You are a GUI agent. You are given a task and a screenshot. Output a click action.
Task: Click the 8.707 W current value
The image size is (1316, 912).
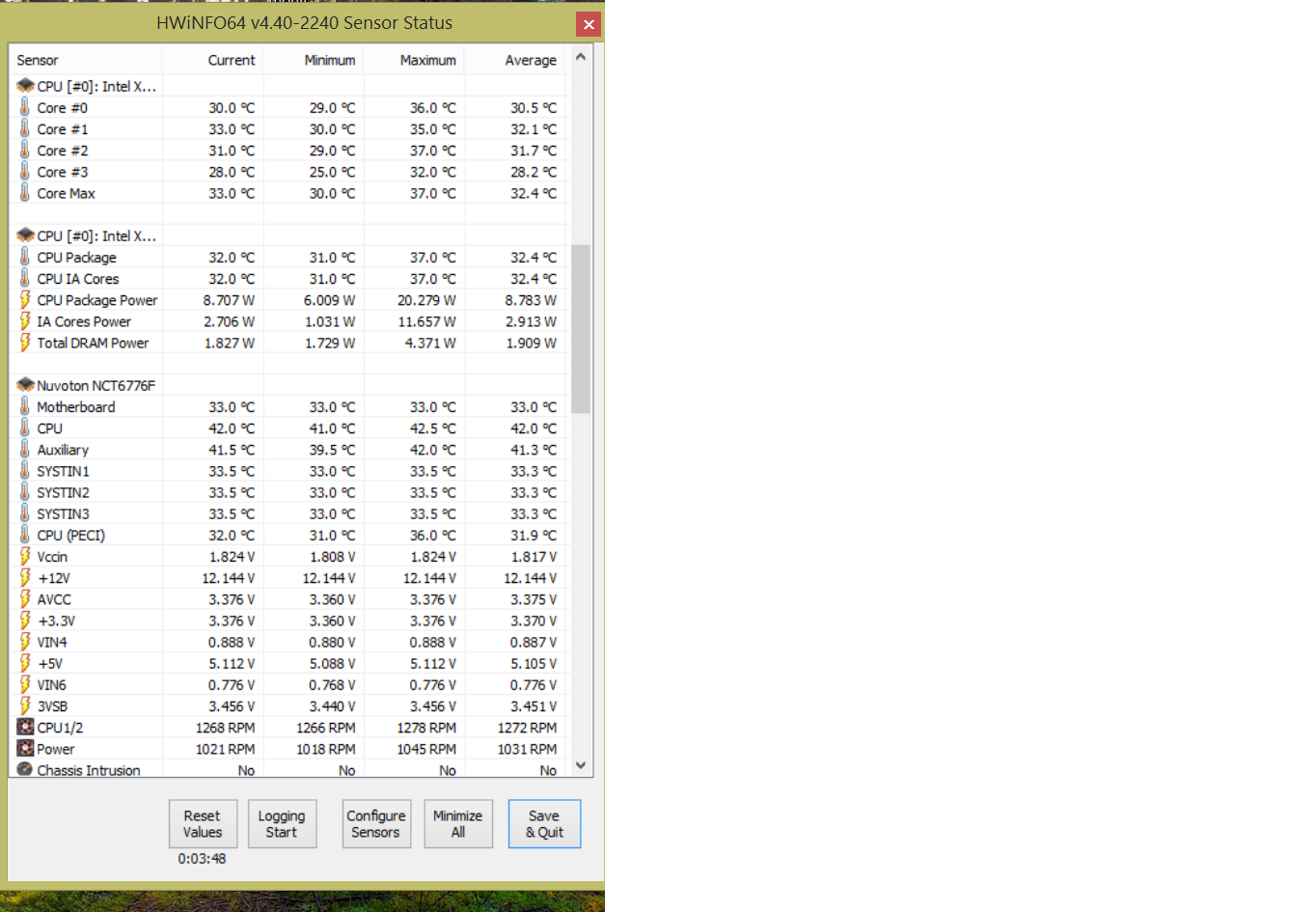coord(229,300)
